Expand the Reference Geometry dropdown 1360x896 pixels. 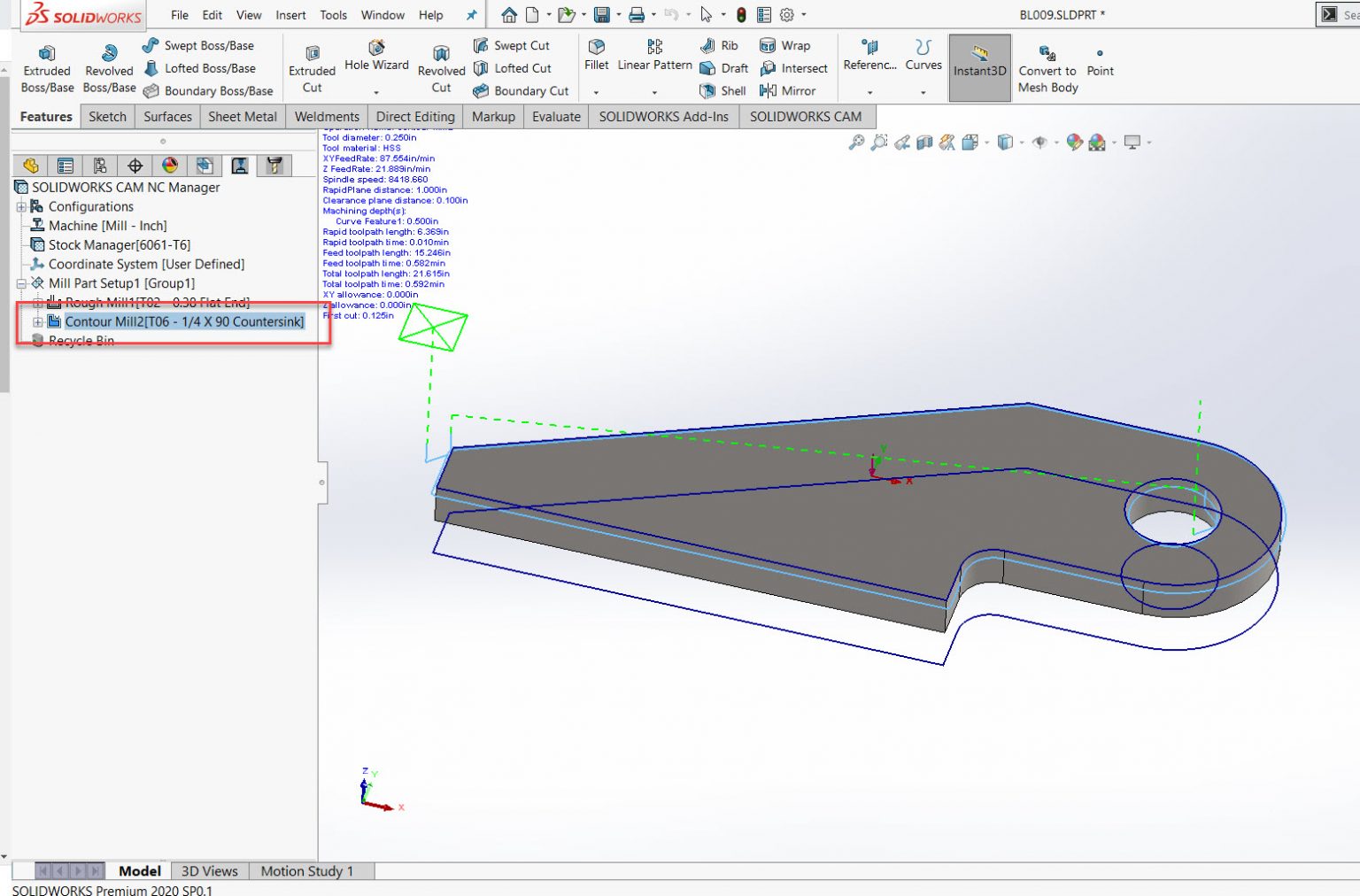(x=869, y=92)
